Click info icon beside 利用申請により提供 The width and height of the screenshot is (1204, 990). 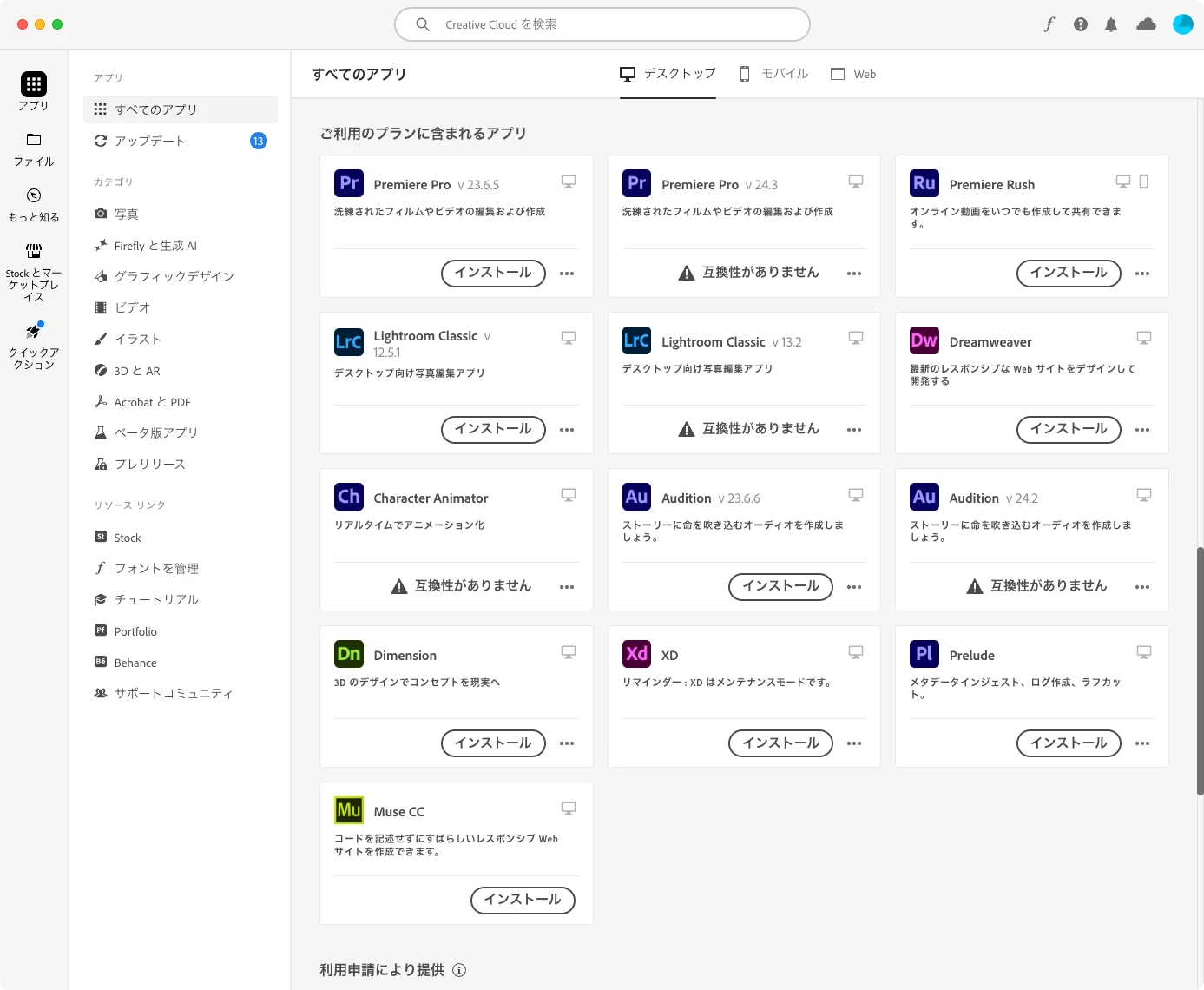click(x=459, y=970)
